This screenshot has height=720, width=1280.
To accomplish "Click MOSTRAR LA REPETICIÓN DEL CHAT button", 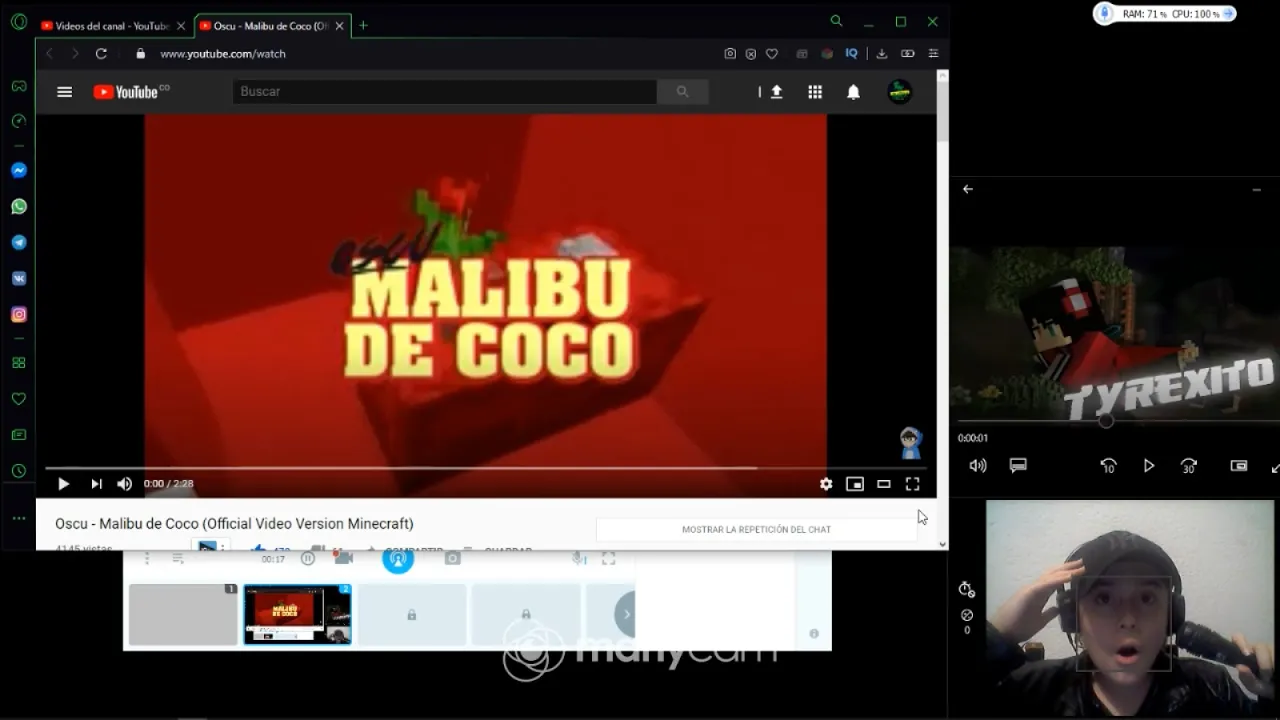I will pos(756,530).
